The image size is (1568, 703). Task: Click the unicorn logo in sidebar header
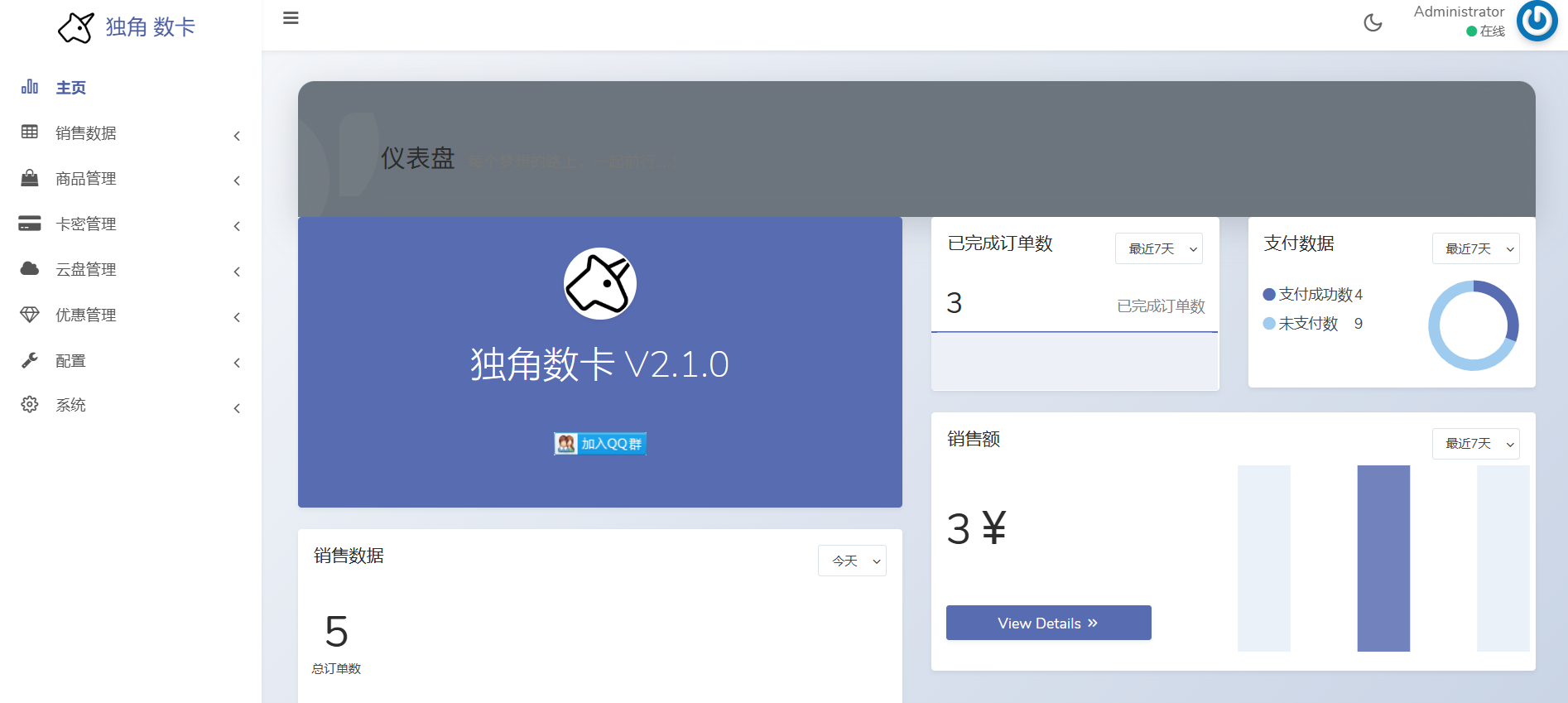[76, 27]
